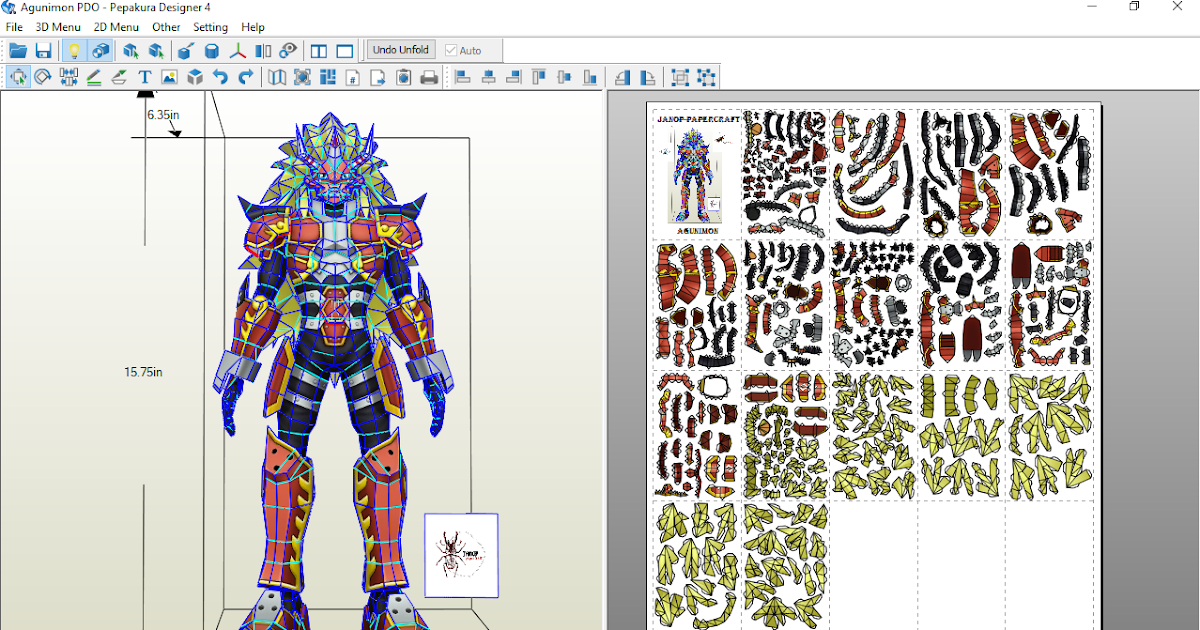Open the 2D Menu
Image resolution: width=1200 pixels, height=630 pixels.
coord(115,27)
